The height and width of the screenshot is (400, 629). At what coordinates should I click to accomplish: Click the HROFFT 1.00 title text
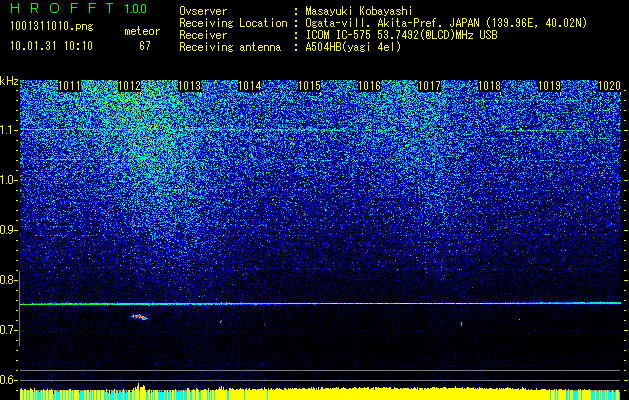(79, 8)
